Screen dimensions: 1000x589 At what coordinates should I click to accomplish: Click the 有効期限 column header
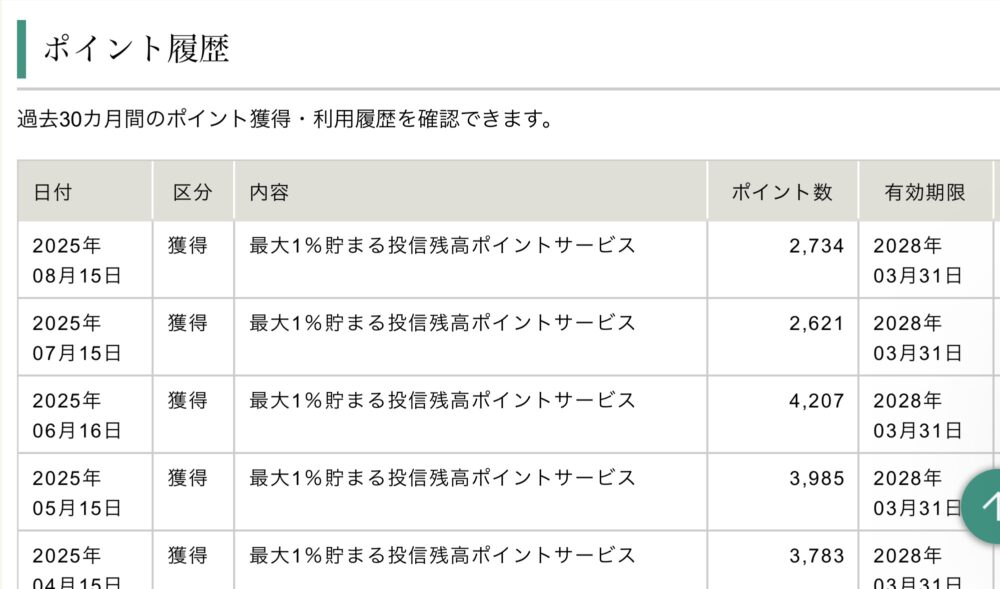[x=925, y=192]
